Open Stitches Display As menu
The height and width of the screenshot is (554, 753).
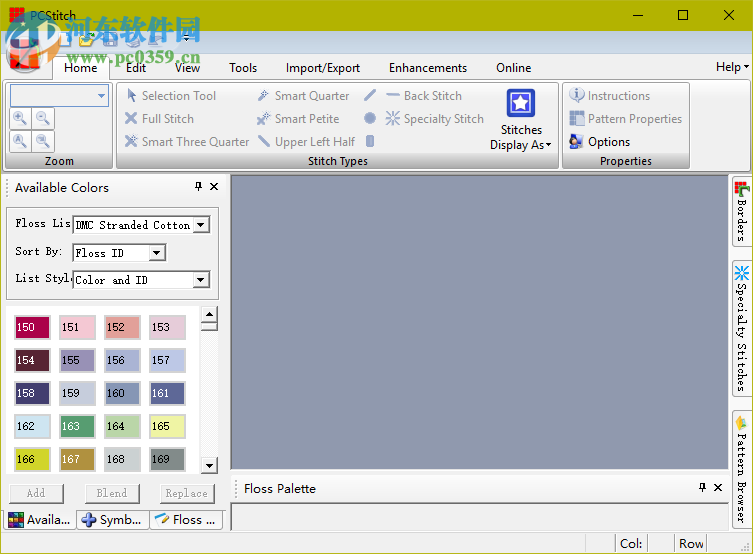coord(521,119)
